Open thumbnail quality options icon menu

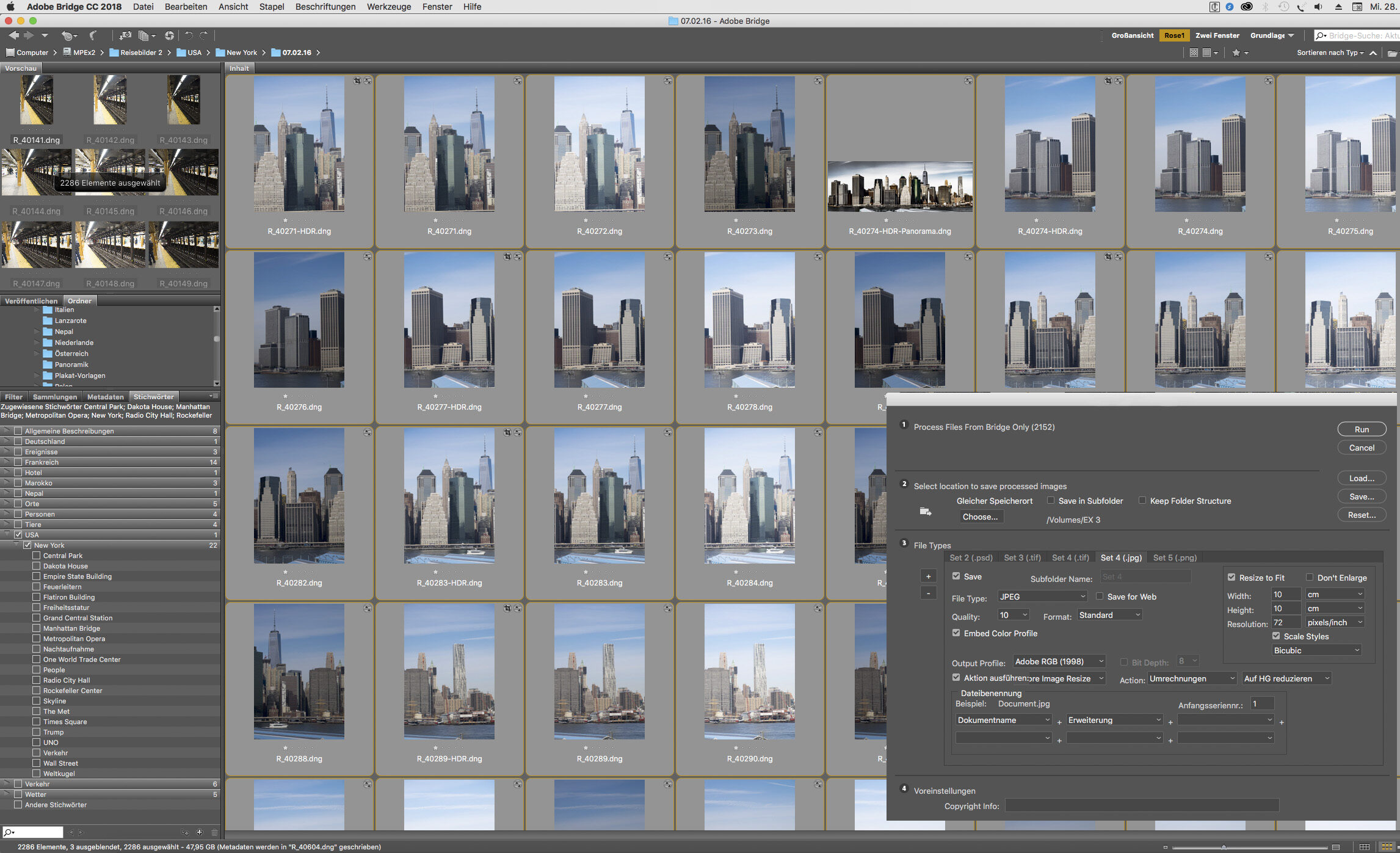1210,53
